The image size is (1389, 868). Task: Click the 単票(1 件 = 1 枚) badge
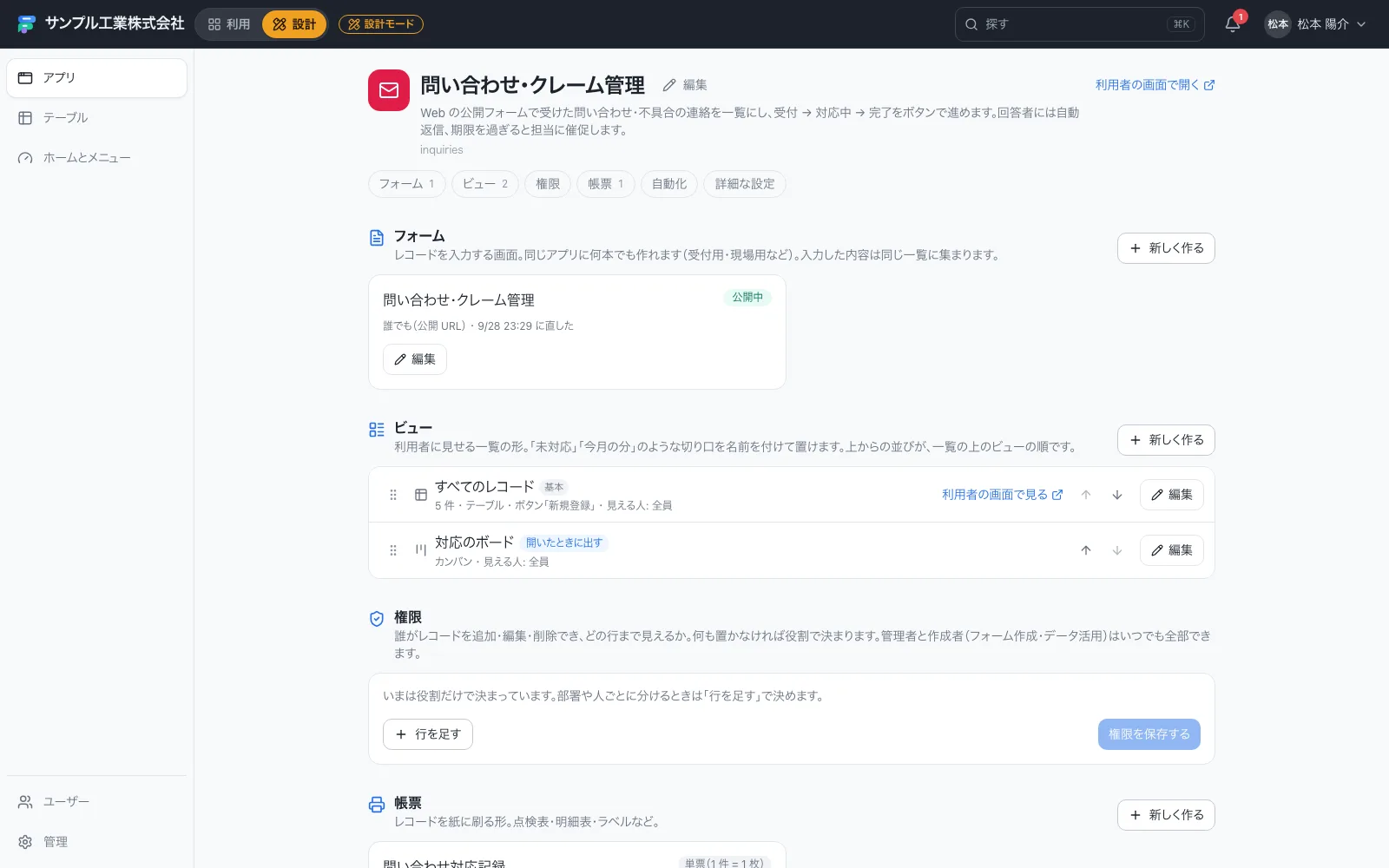coord(724,864)
